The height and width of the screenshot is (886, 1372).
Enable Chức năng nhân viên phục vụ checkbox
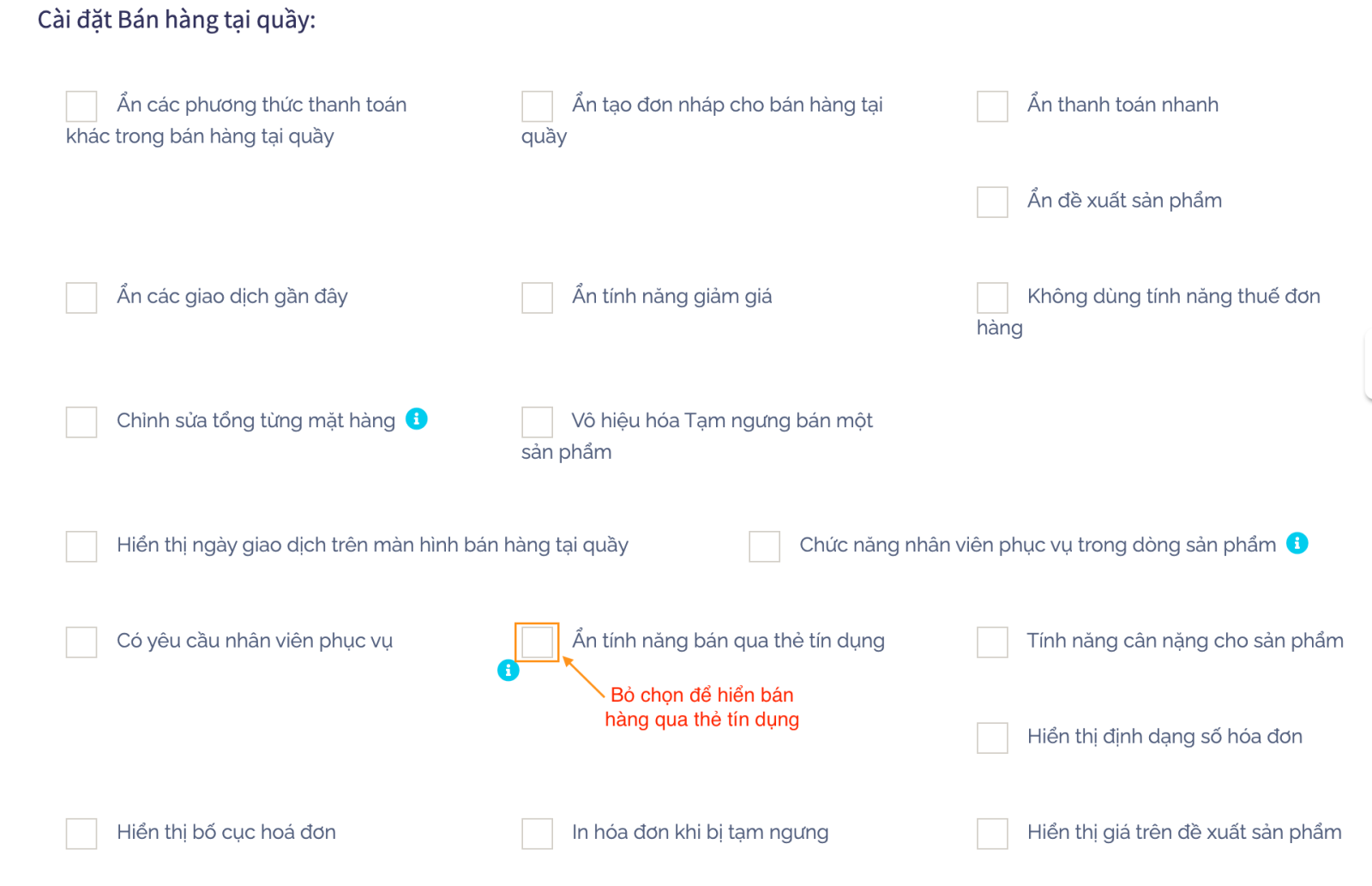click(x=764, y=546)
